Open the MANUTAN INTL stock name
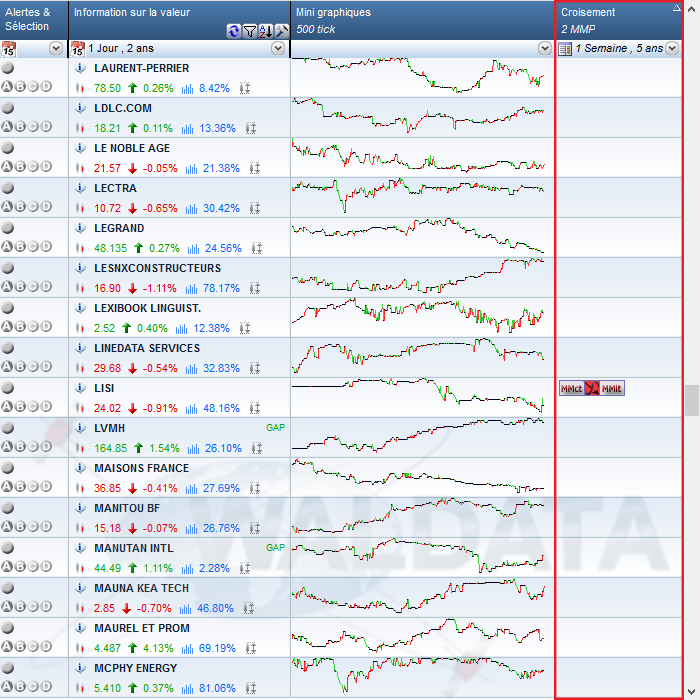 (x=133, y=548)
